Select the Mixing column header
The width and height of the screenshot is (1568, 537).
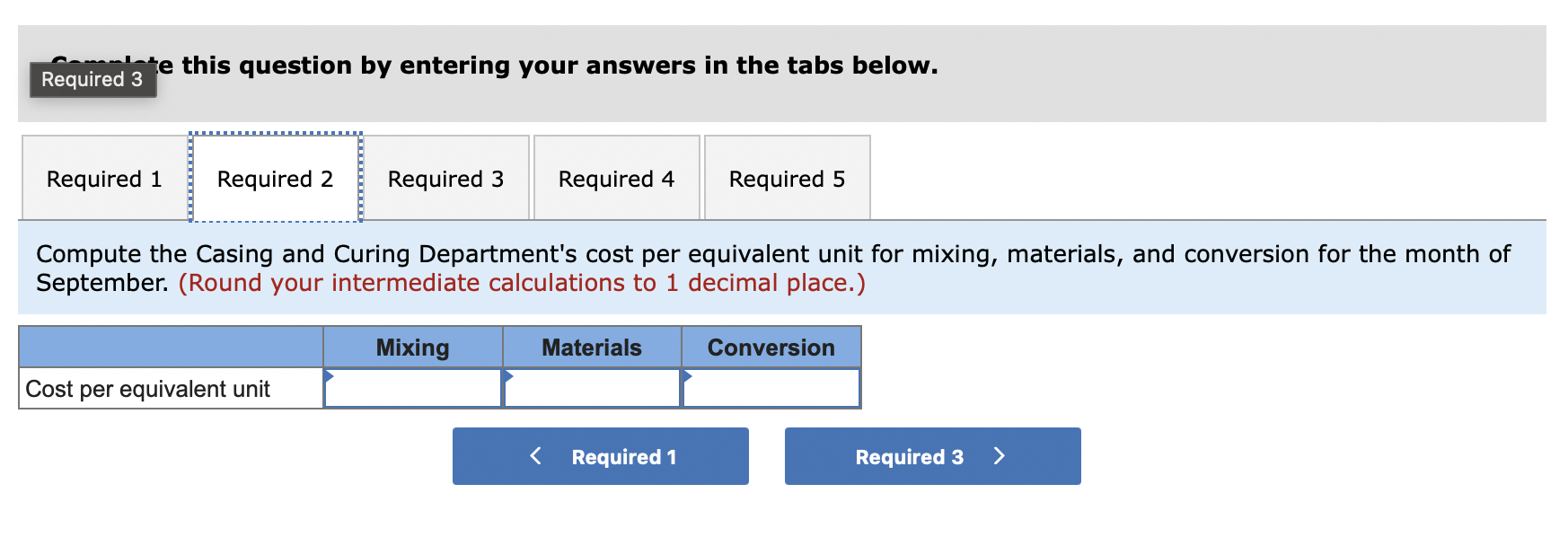click(x=412, y=348)
